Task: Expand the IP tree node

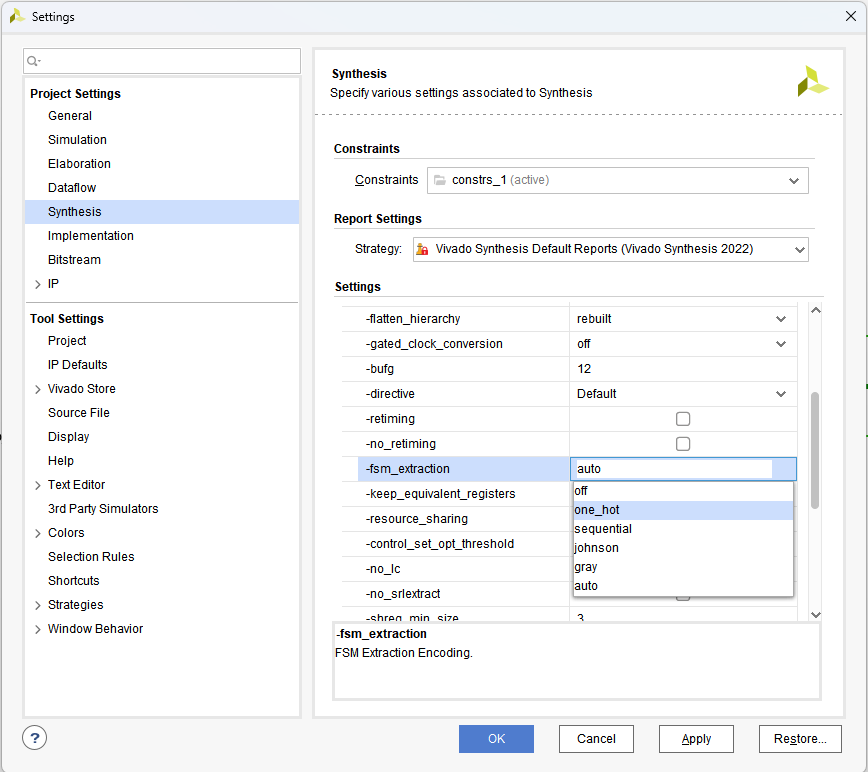Action: coord(38,284)
